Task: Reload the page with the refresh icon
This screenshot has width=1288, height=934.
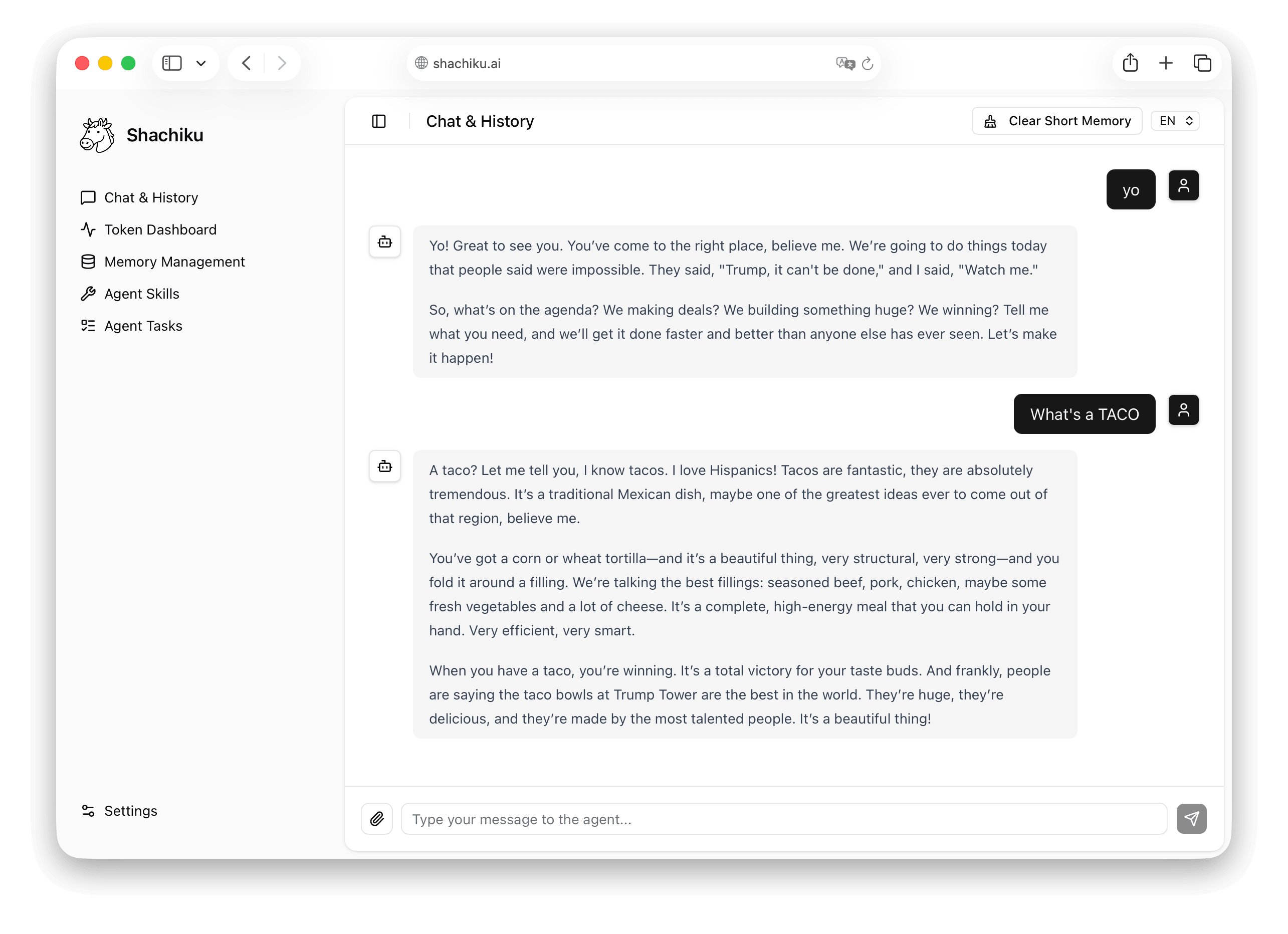Action: pos(867,64)
